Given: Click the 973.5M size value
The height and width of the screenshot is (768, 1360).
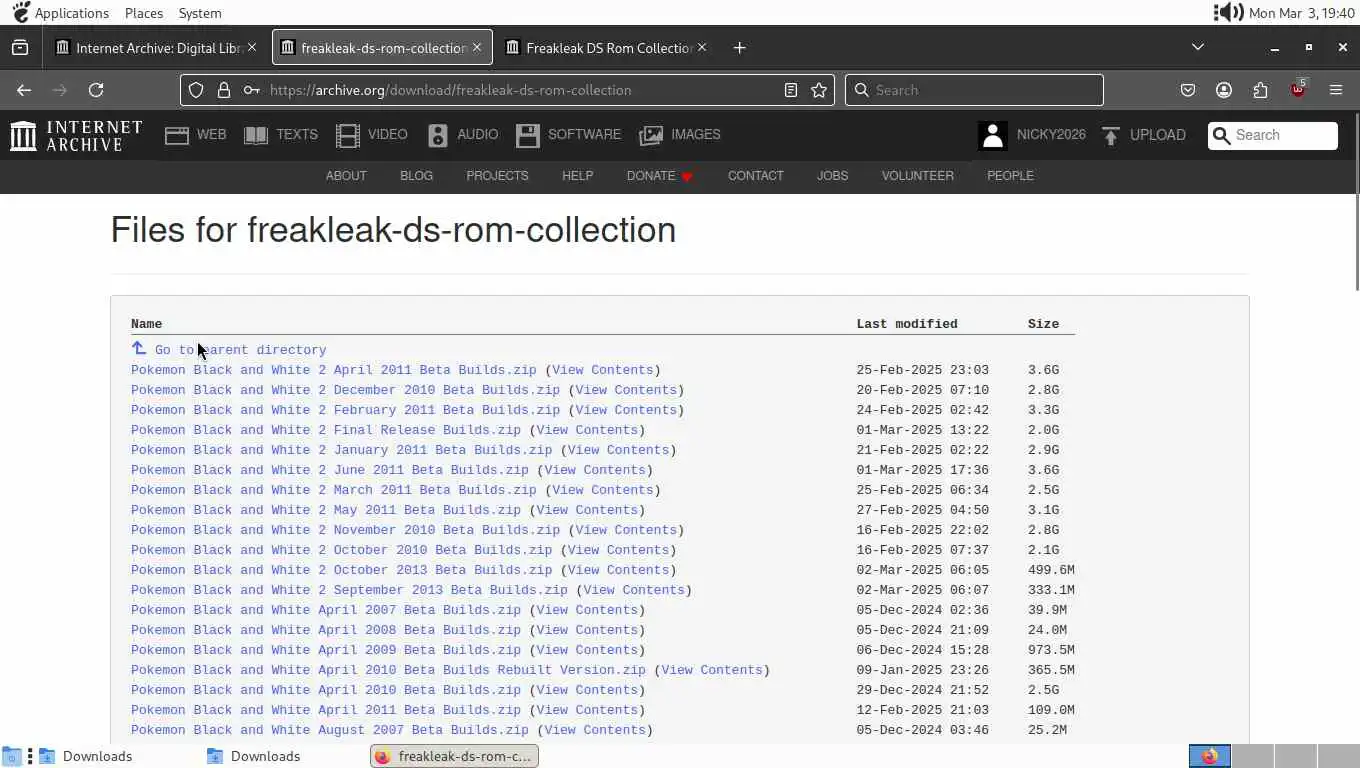Looking at the screenshot, I should (x=1051, y=650).
